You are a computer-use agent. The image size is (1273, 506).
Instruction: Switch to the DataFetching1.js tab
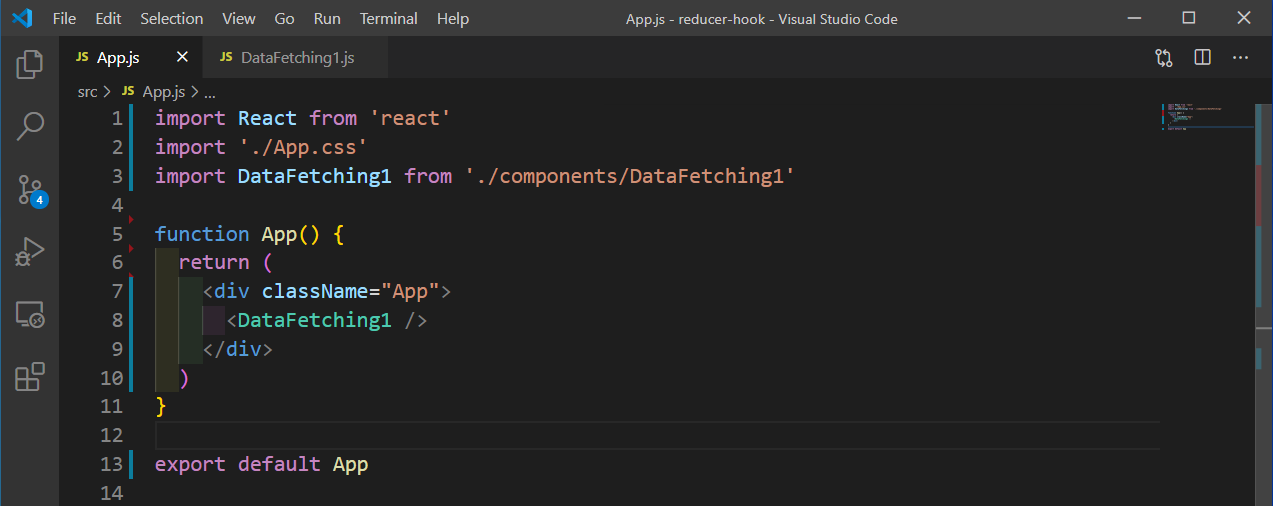tap(296, 58)
